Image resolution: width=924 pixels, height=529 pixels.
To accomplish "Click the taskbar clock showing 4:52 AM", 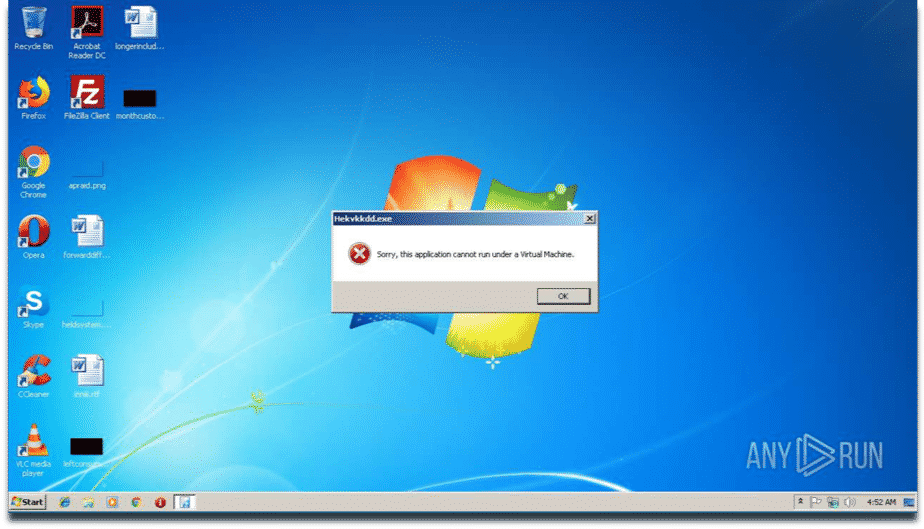I will 881,502.
